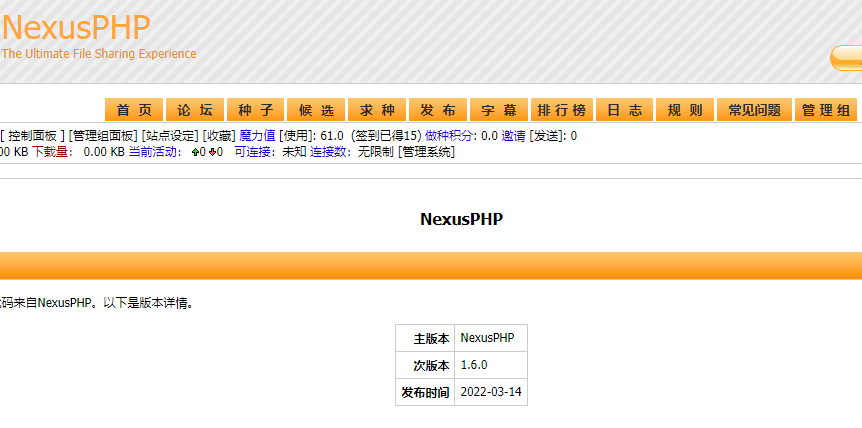Open the 邀请 invite link
Screen dimensions: 862x428
(513, 136)
